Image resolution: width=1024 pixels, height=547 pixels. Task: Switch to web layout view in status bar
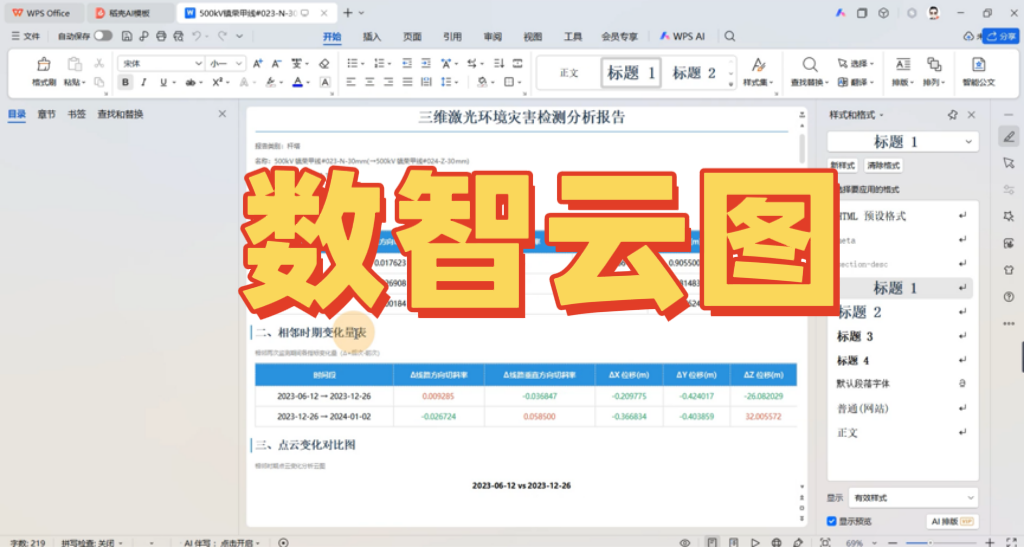click(776, 542)
